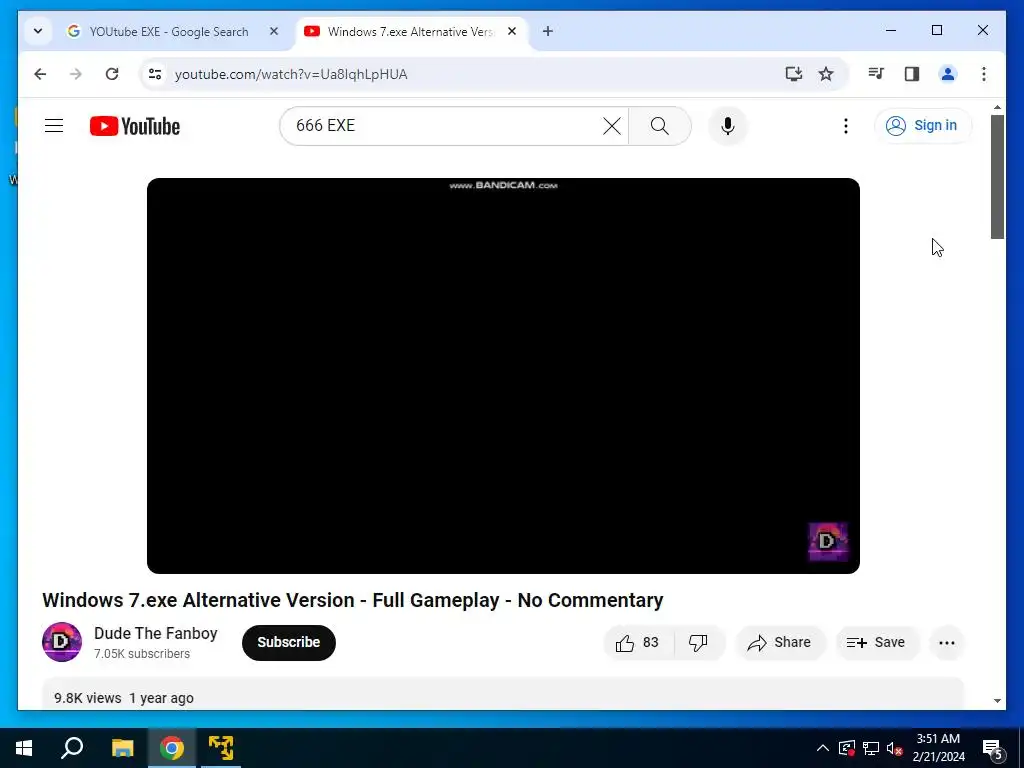Open the Dude The Fanboy channel name link
The height and width of the screenshot is (768, 1024).
[155, 633]
